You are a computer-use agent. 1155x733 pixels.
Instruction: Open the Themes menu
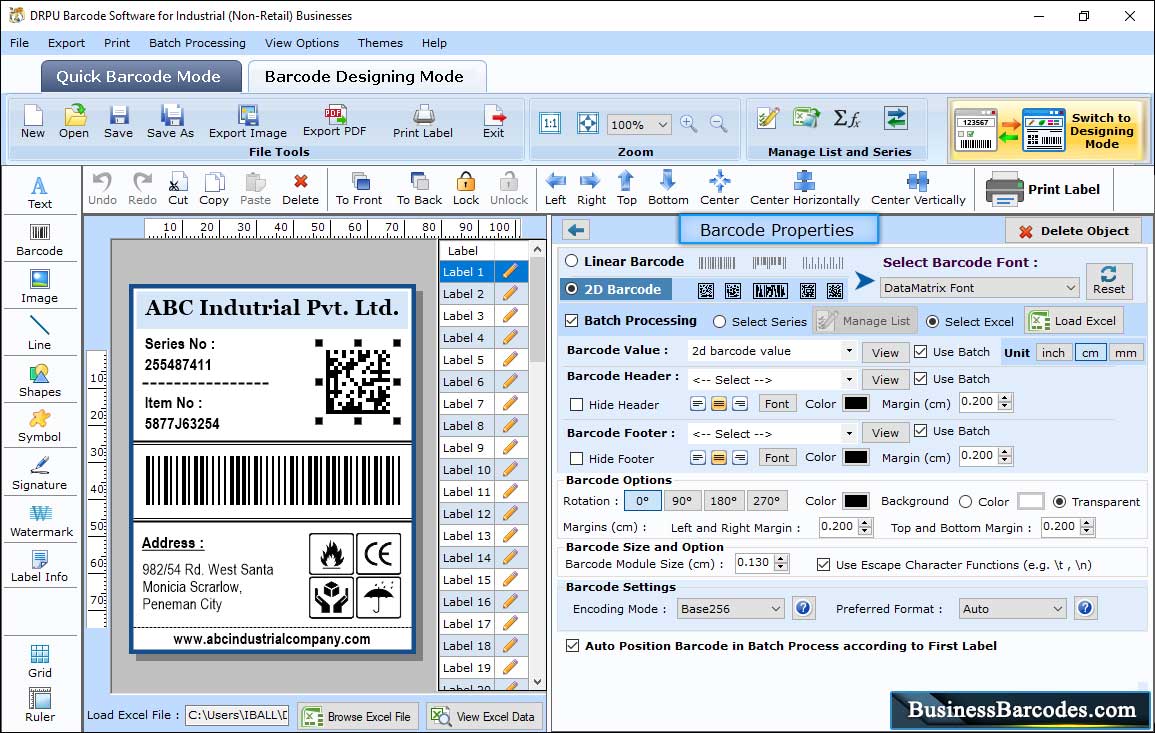point(380,43)
